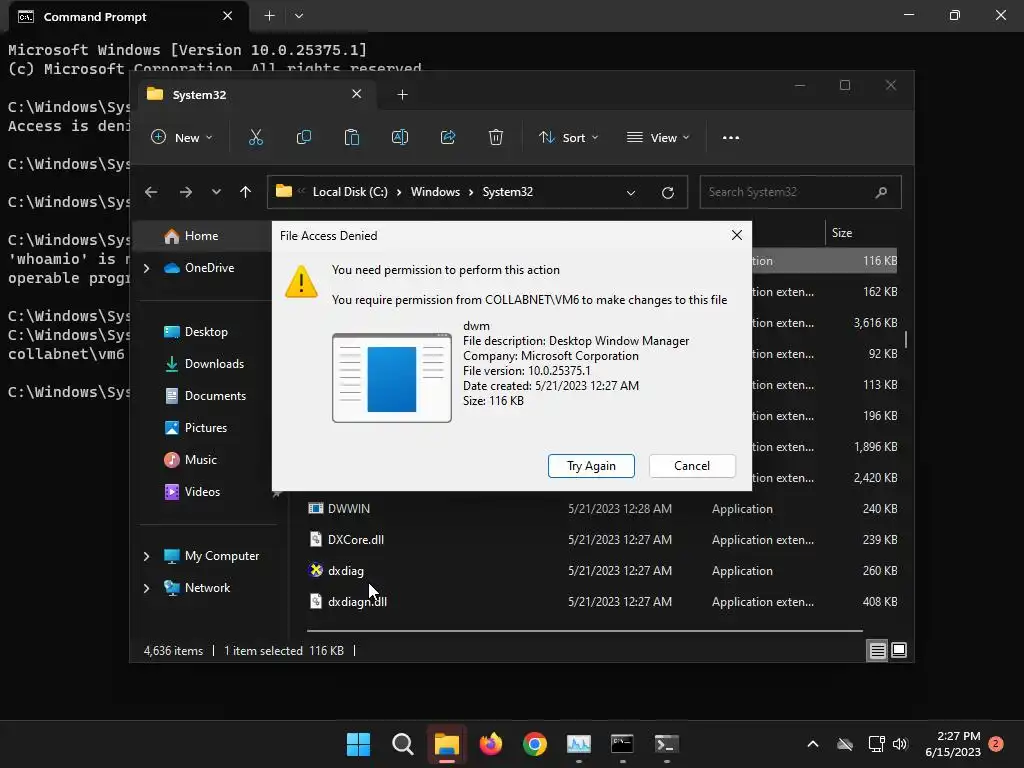Open the Sort dropdown in Explorer
This screenshot has height=768, width=1024.
[568, 138]
